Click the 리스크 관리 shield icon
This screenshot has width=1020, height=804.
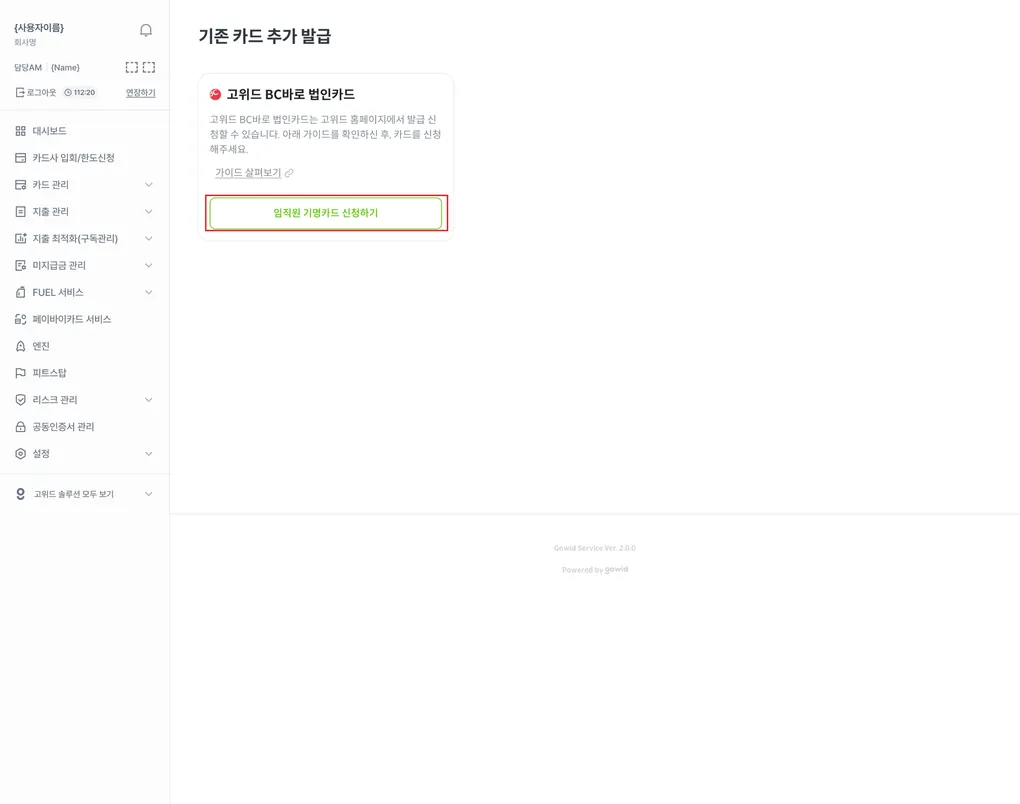pyautogui.click(x=21, y=399)
